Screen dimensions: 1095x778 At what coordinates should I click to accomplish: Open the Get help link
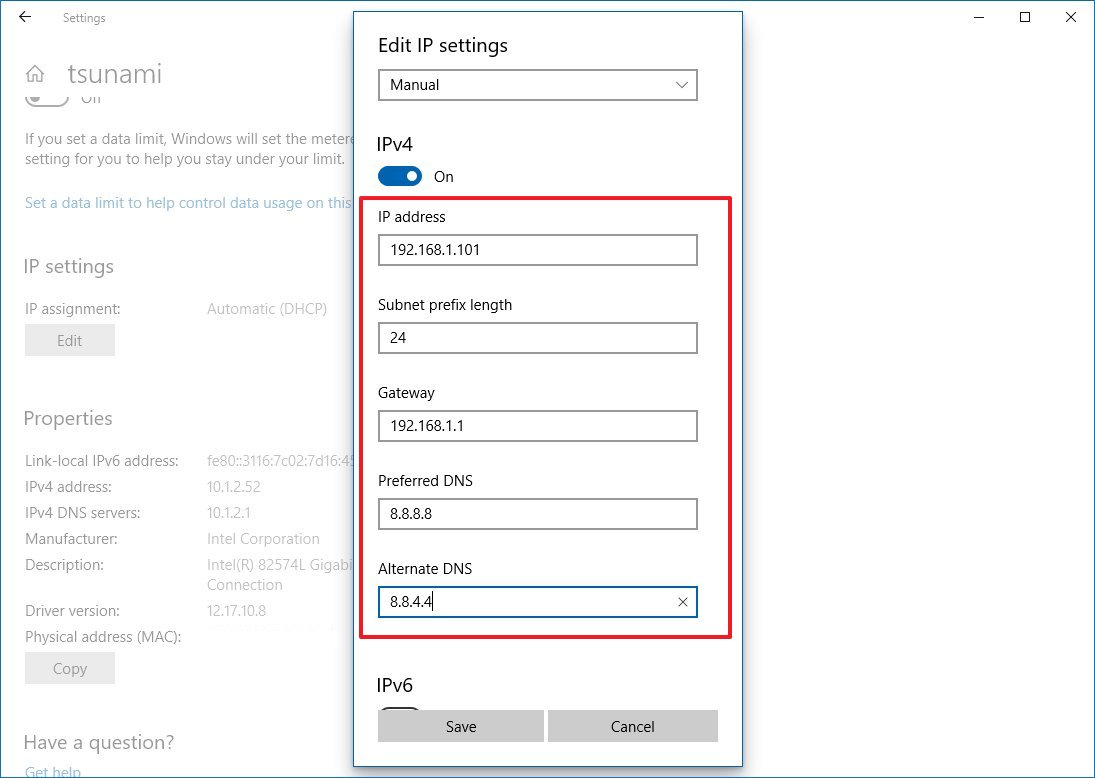pyautogui.click(x=53, y=772)
